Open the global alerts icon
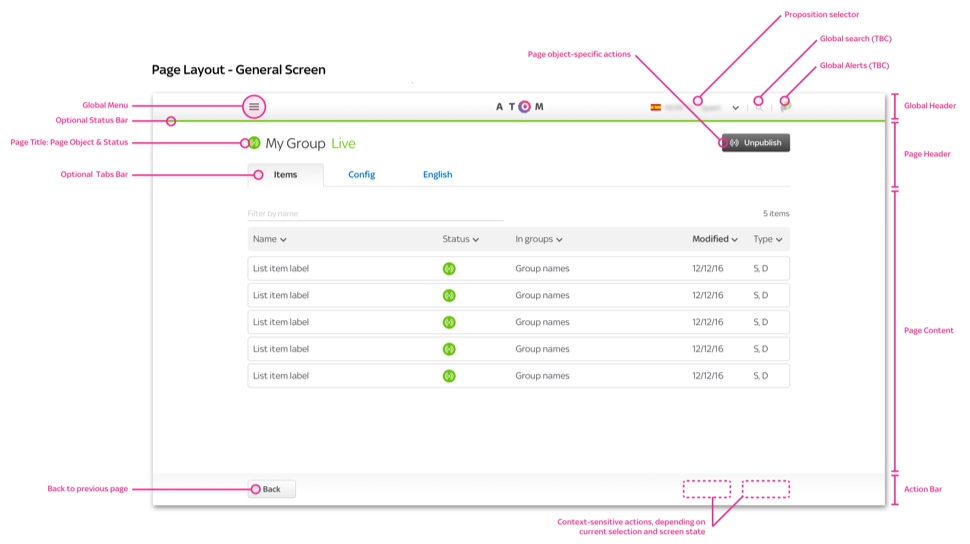This screenshot has width=970, height=544. [x=784, y=106]
